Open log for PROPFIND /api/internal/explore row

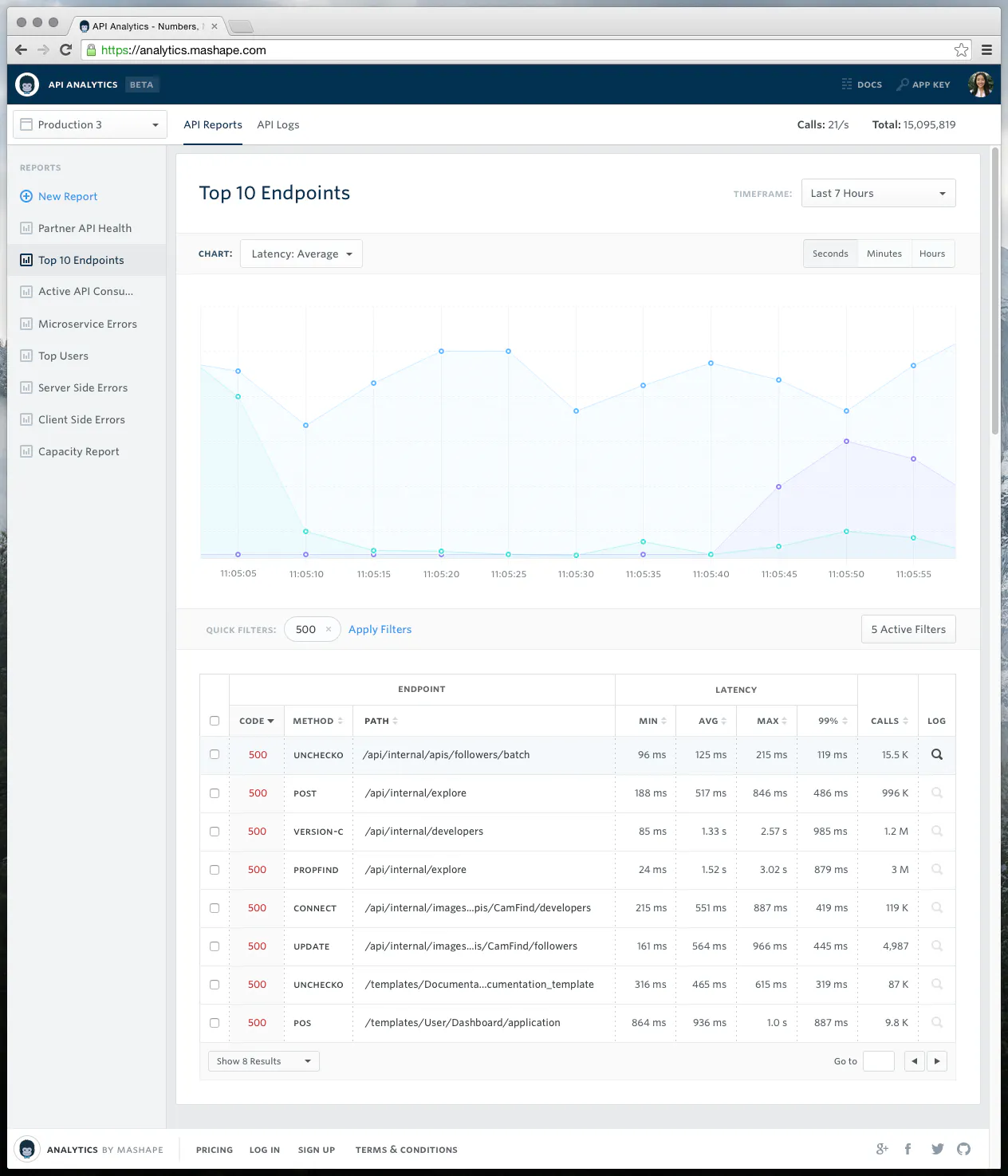[x=937, y=869]
